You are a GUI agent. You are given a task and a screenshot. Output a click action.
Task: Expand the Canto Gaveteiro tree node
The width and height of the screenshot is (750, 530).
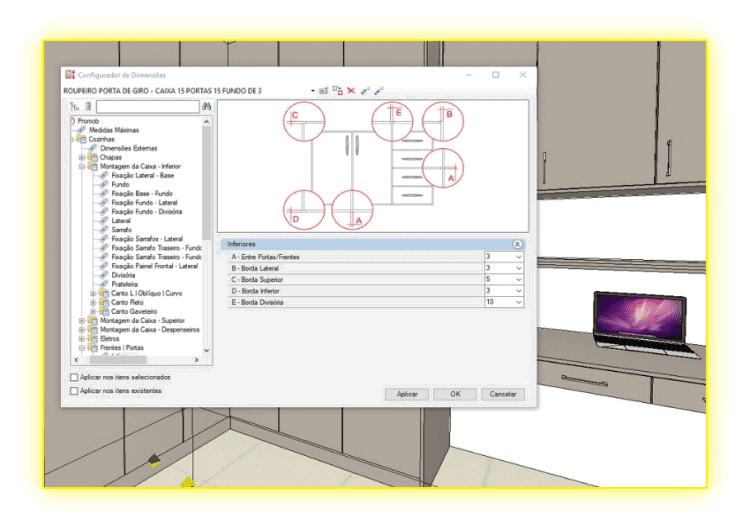coord(93,311)
